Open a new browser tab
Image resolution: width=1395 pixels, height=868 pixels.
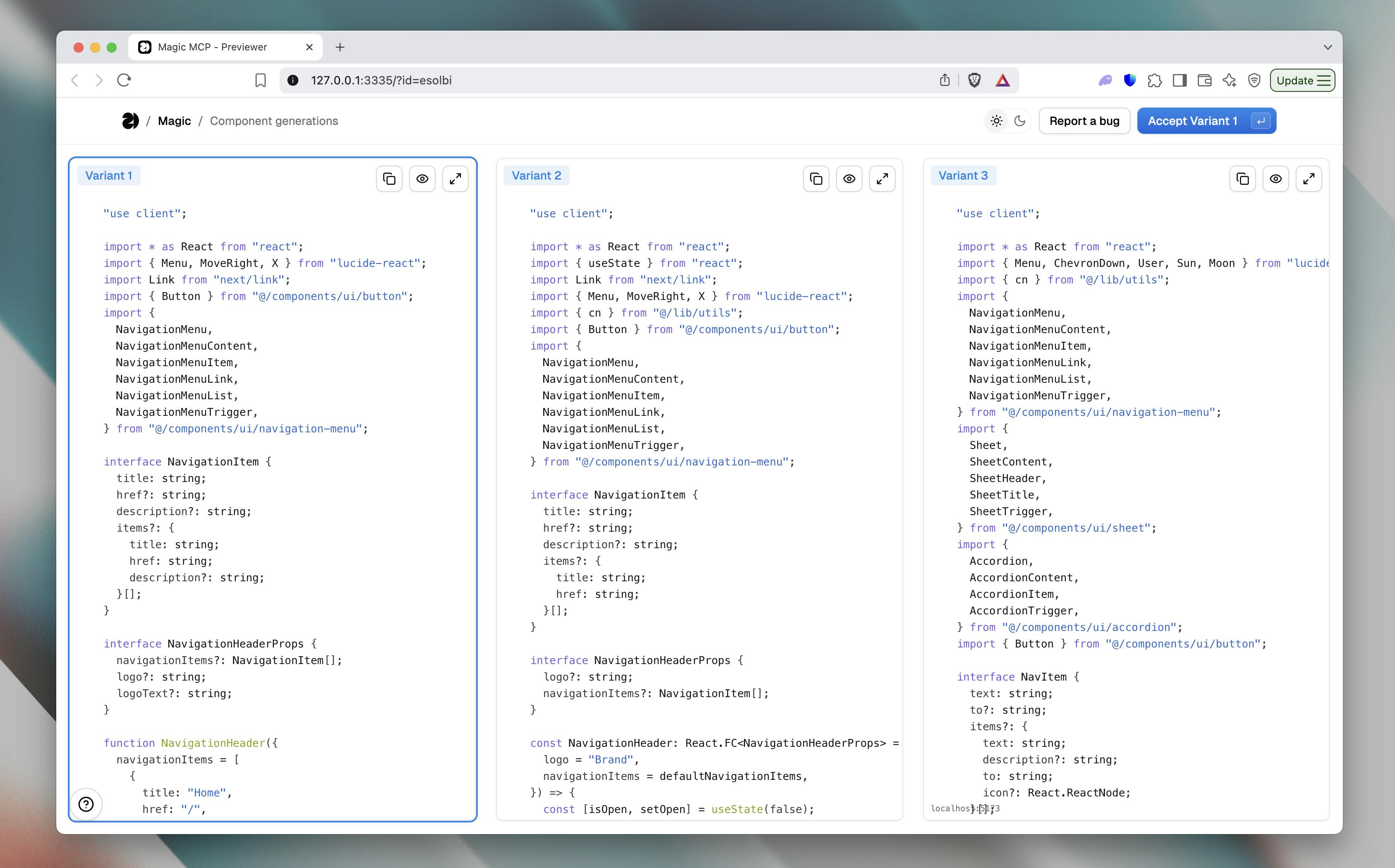click(x=340, y=47)
